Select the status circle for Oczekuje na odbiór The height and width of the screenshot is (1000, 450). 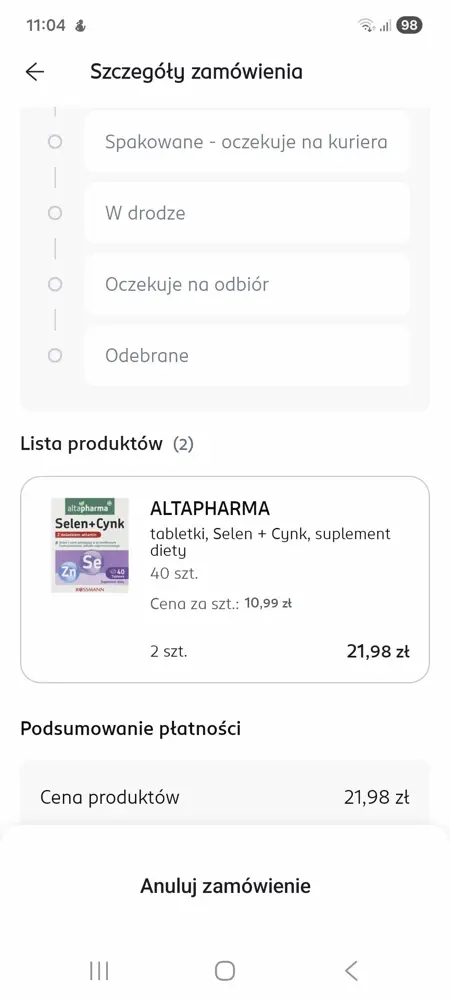[55, 284]
